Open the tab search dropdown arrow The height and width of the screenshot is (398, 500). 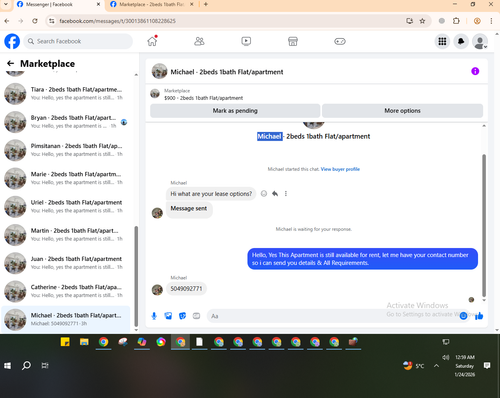click(x=6, y=4)
